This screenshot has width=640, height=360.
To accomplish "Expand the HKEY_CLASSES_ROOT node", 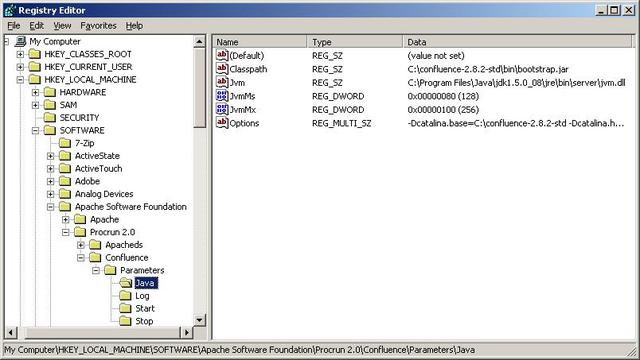I will [20, 54].
